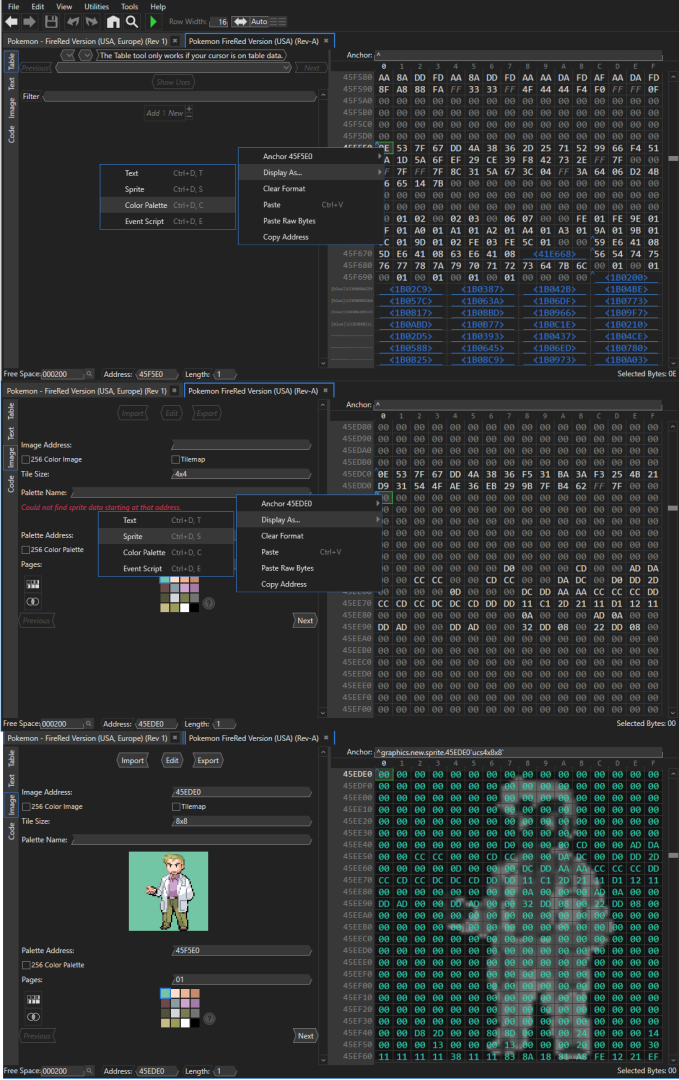Open the table selector dropdown in Table tool
The height and width of the screenshot is (1080, 679).
(173, 68)
